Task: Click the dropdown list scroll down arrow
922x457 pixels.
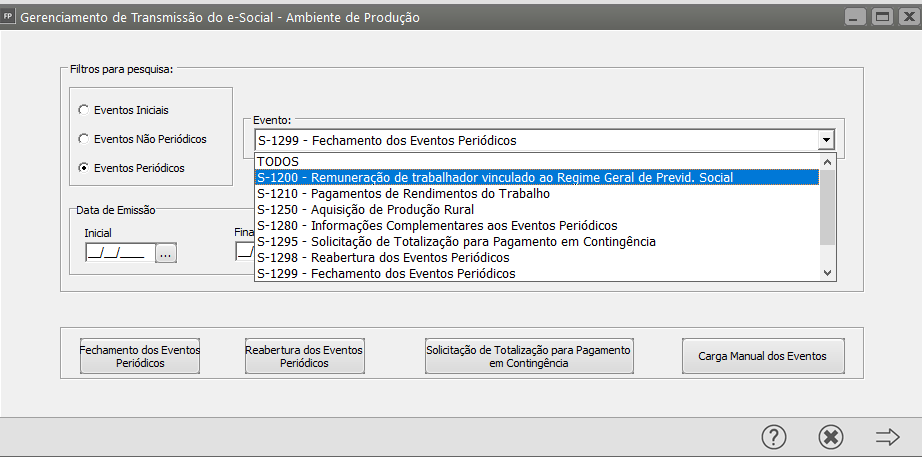Action: 828,273
